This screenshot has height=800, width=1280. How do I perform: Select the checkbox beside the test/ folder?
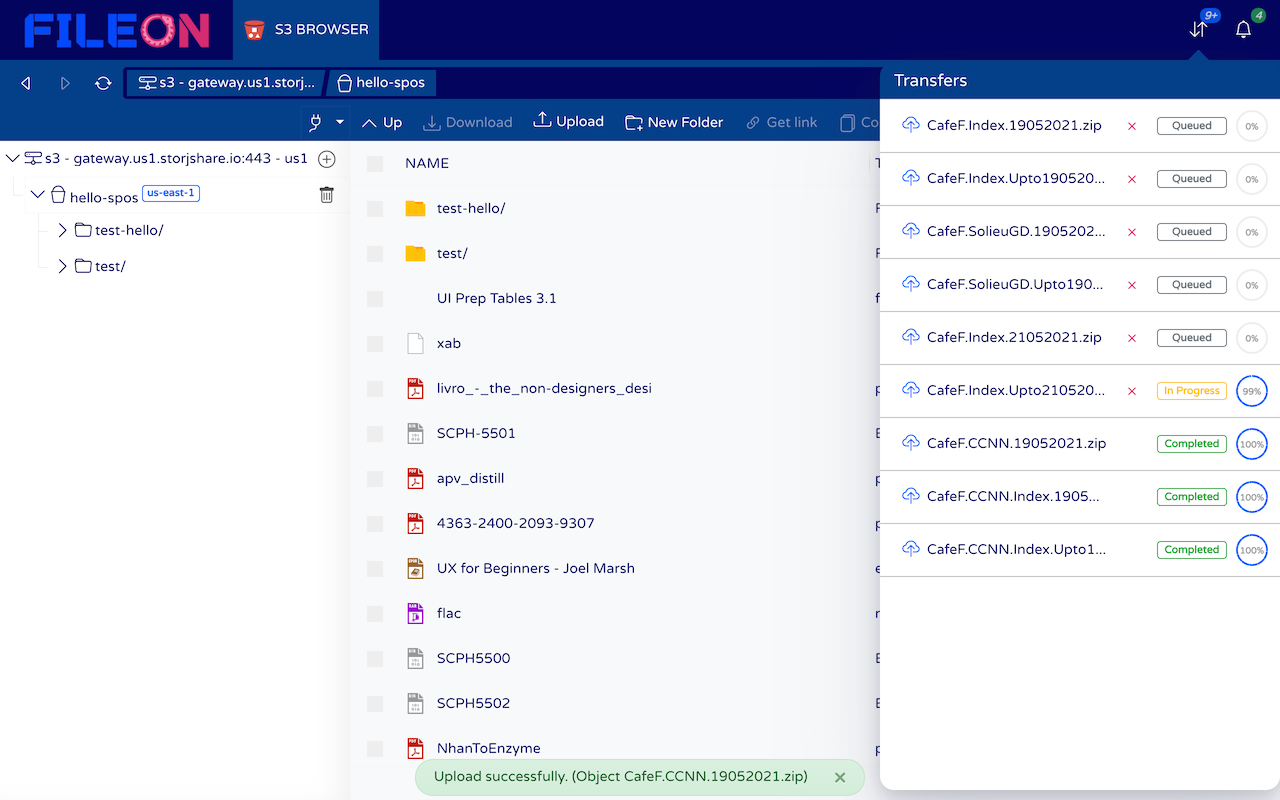coord(375,254)
